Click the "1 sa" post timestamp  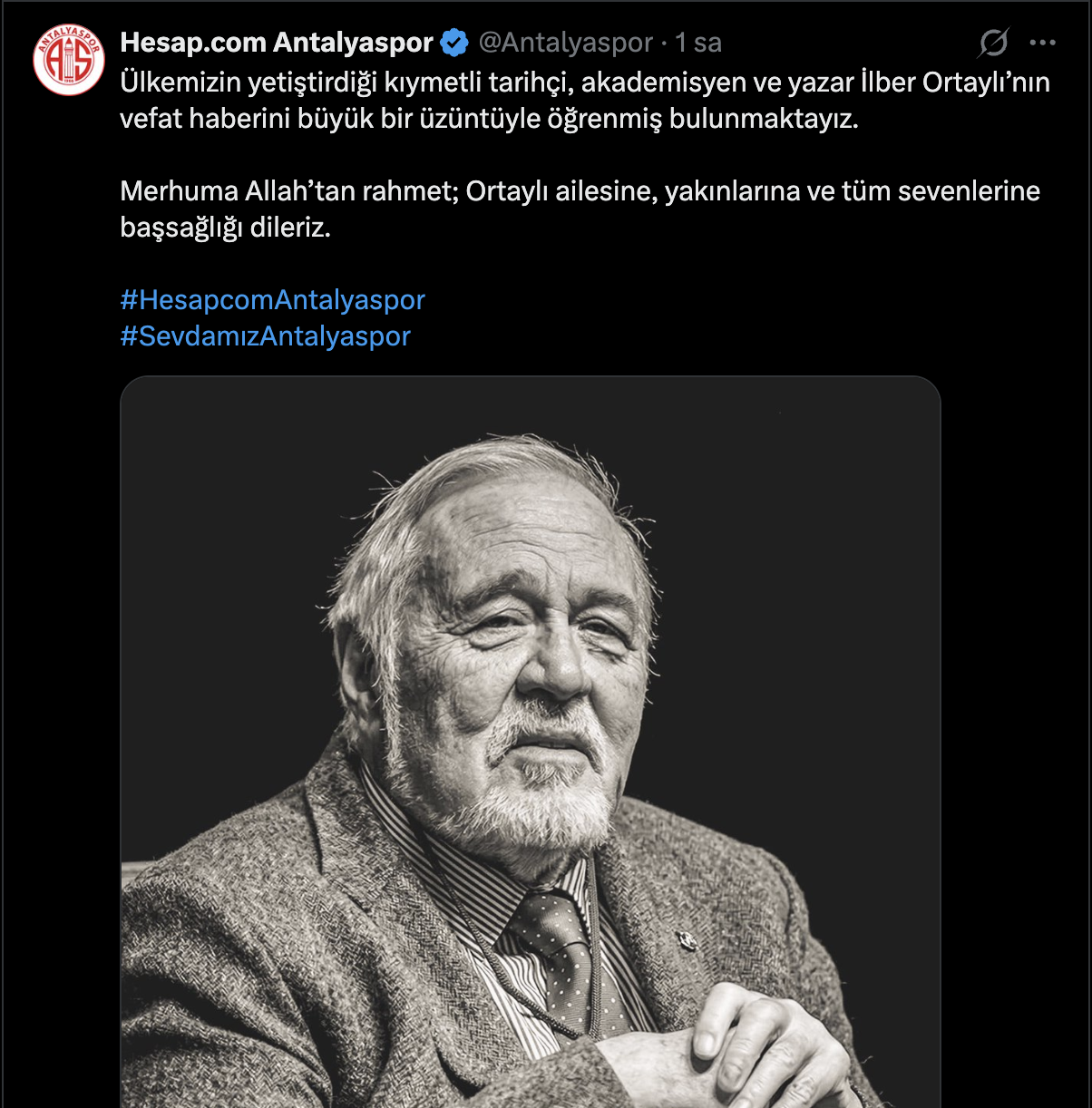698,43
